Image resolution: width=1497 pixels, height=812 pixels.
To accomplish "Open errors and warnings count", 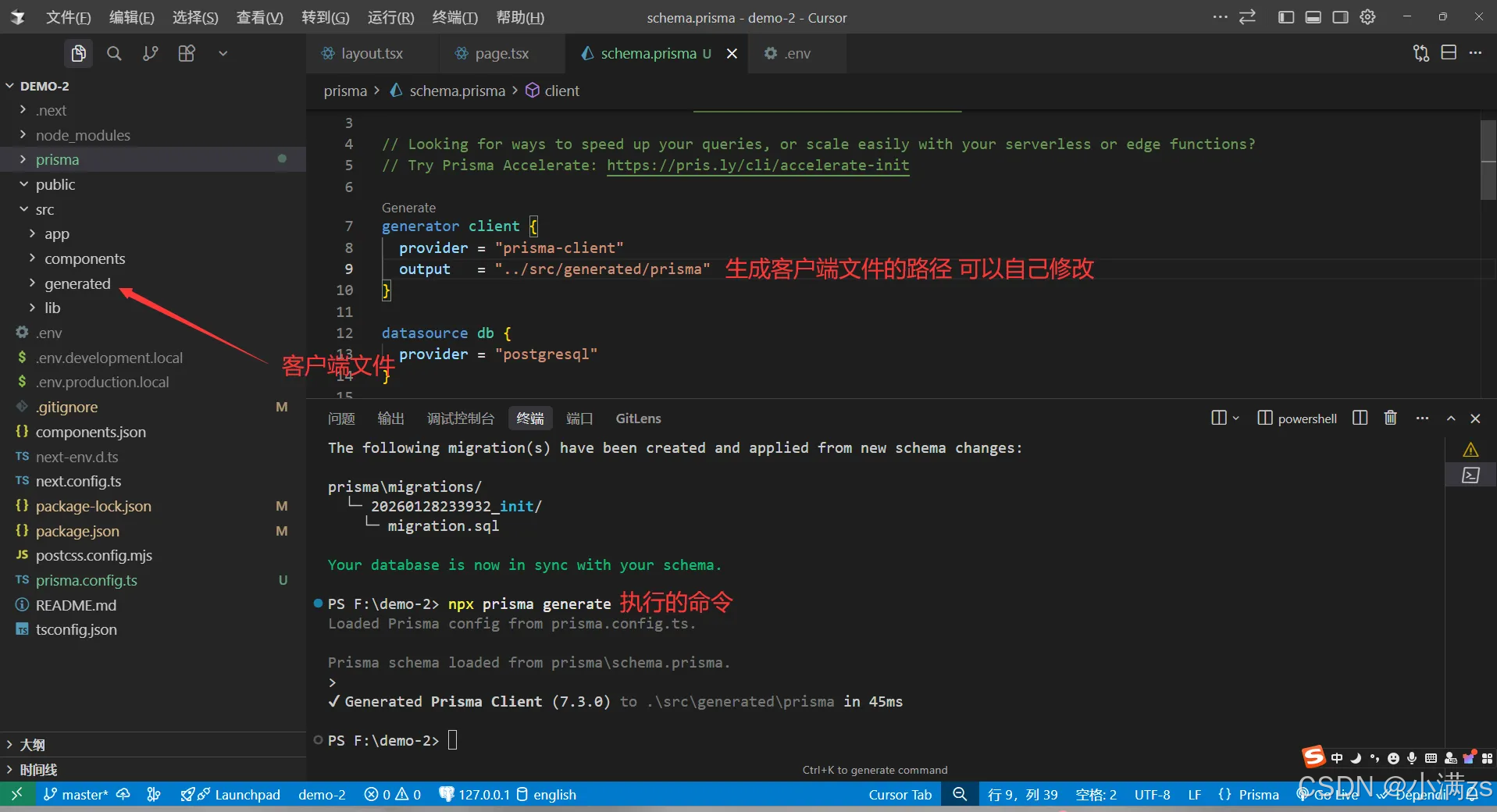I will 392,794.
